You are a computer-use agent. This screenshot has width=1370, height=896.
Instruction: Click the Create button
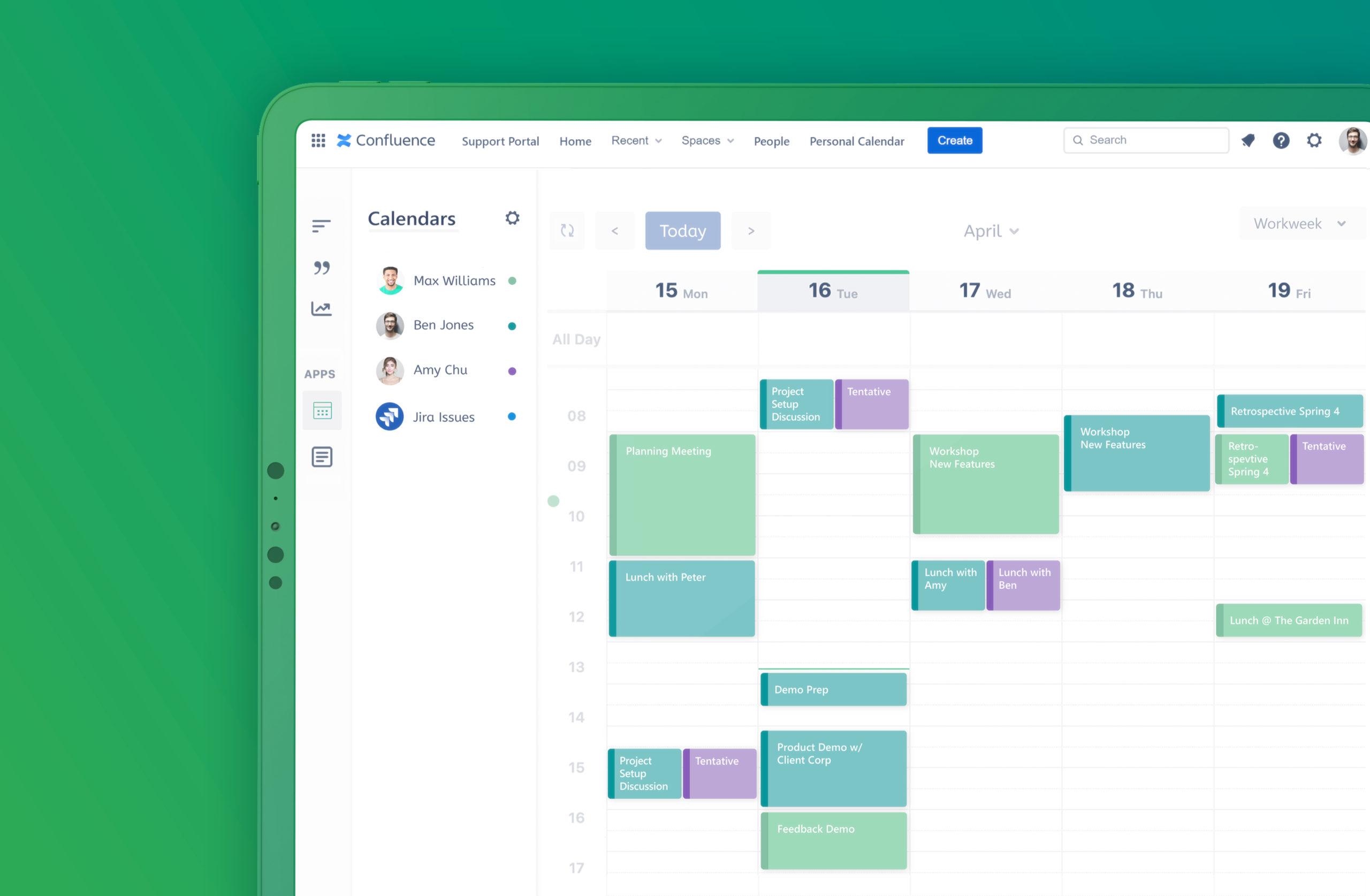tap(955, 140)
